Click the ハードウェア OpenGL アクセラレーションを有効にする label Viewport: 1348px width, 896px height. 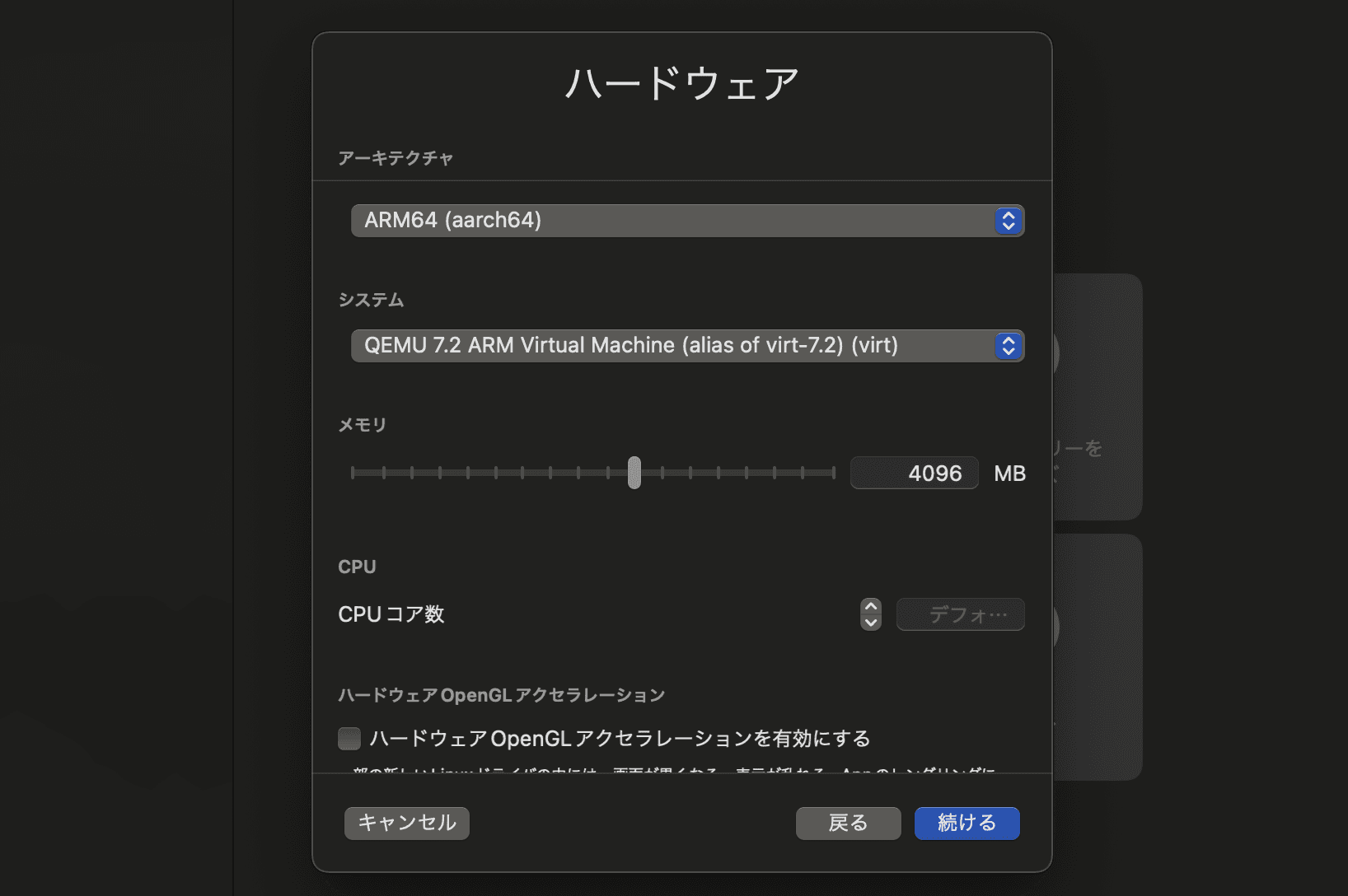(x=620, y=739)
